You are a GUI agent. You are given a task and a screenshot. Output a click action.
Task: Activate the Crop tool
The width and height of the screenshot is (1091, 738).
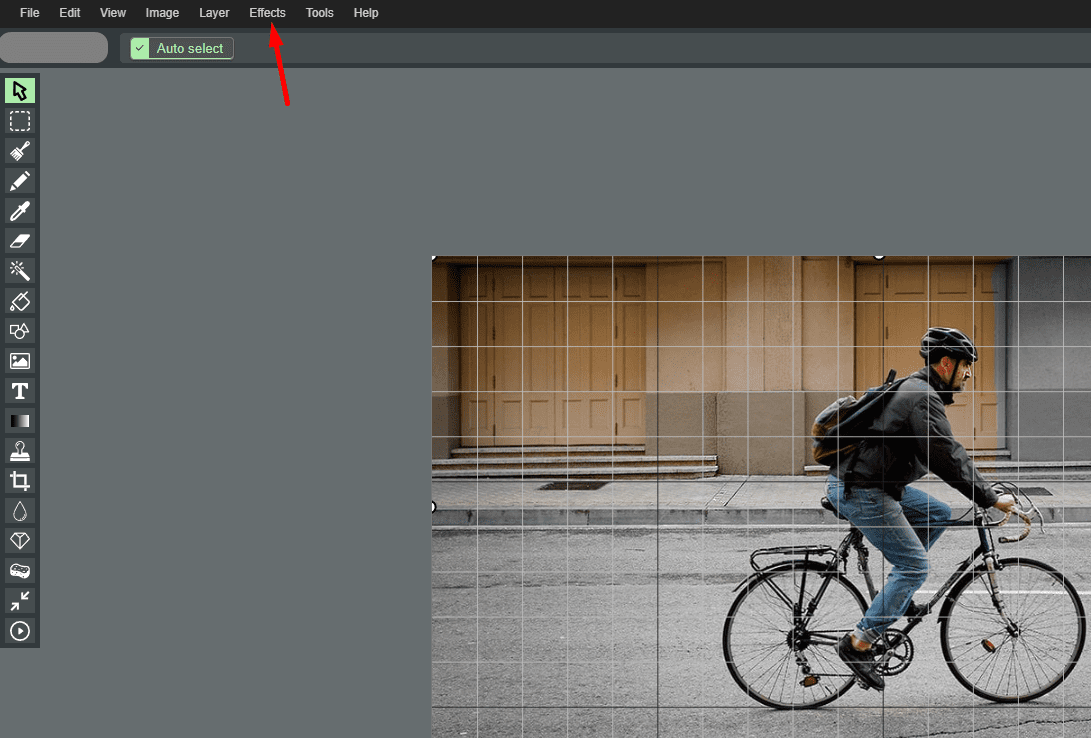(20, 481)
